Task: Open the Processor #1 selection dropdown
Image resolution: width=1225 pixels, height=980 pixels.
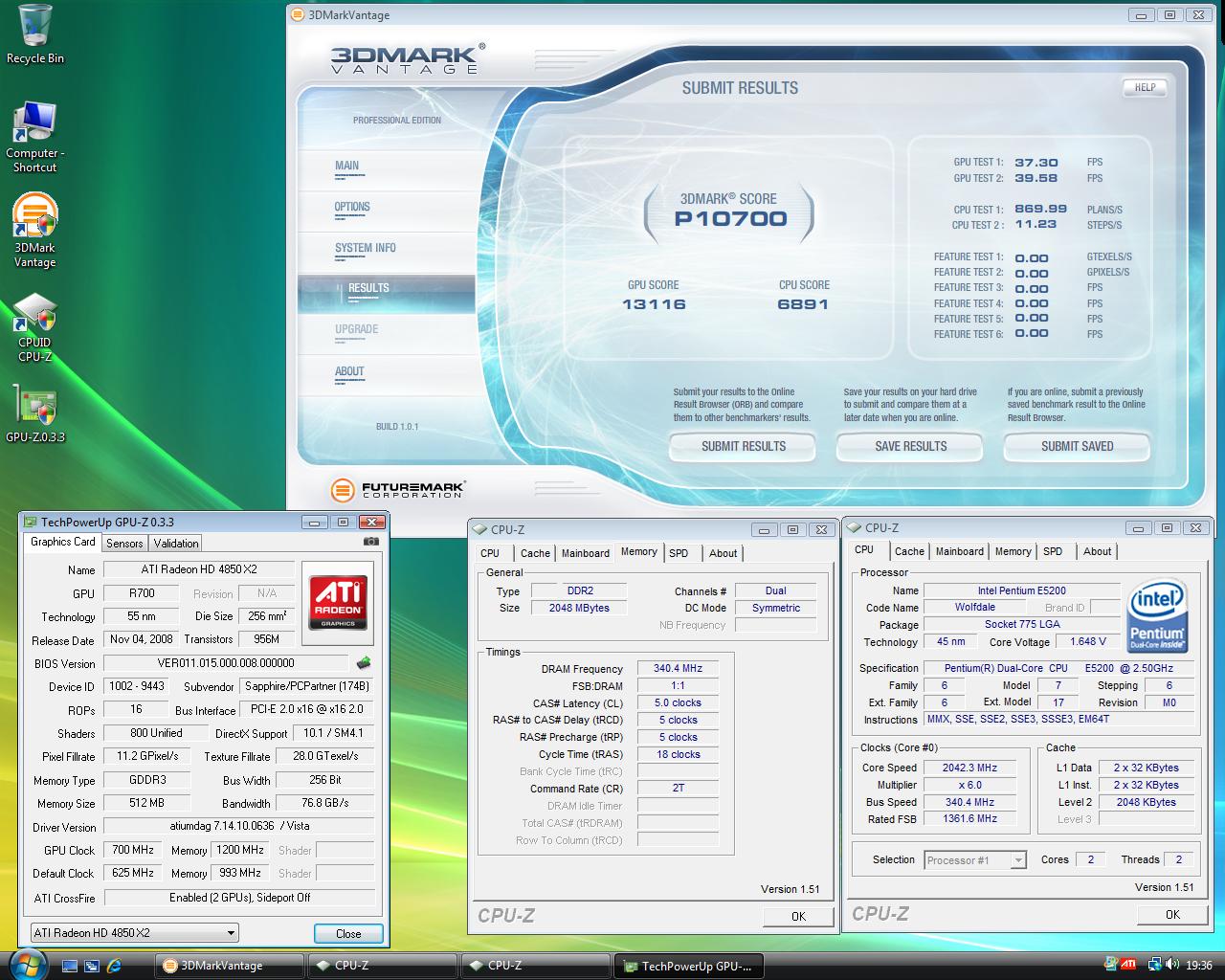Action: [x=975, y=860]
